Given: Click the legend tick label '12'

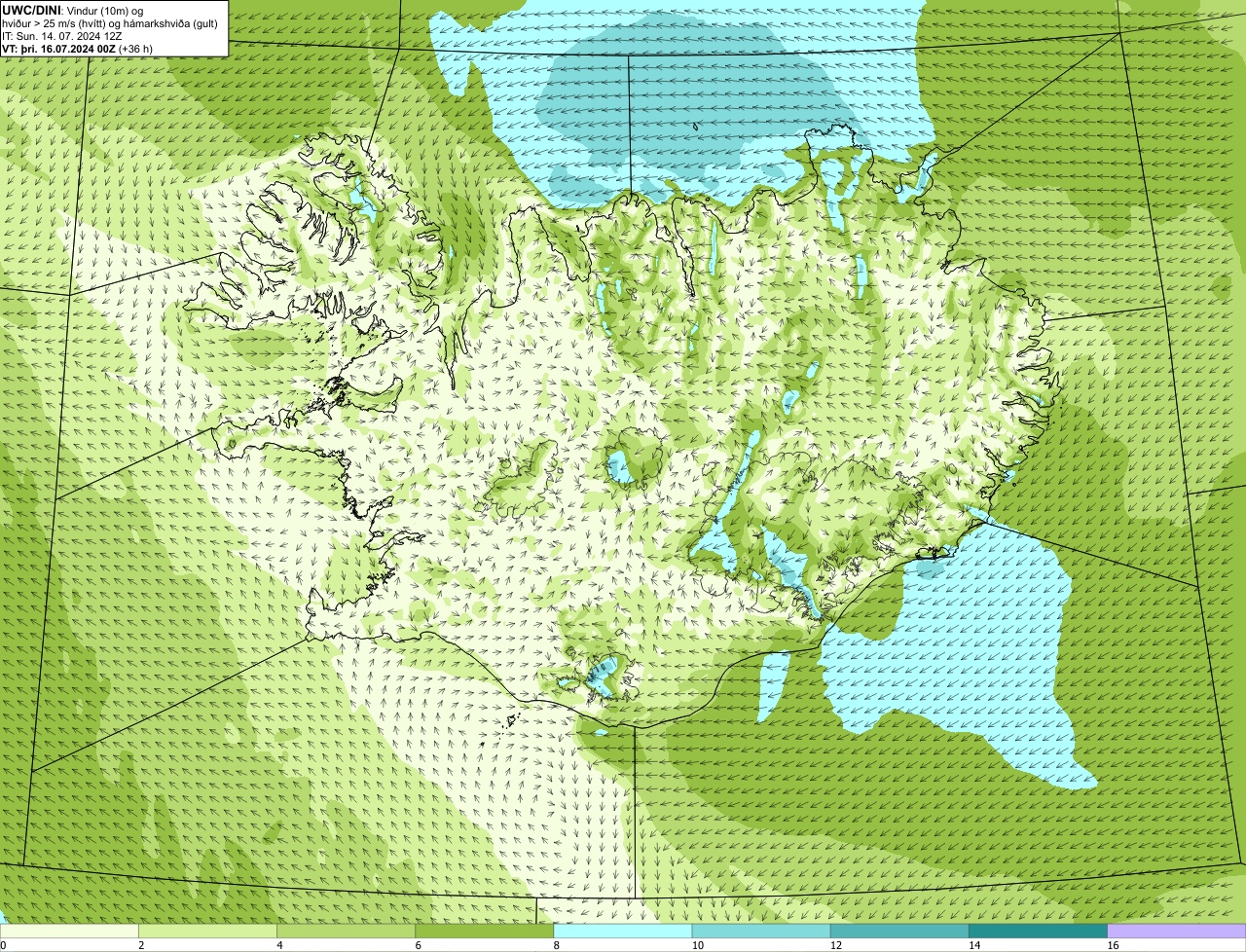Looking at the screenshot, I should coord(836,945).
